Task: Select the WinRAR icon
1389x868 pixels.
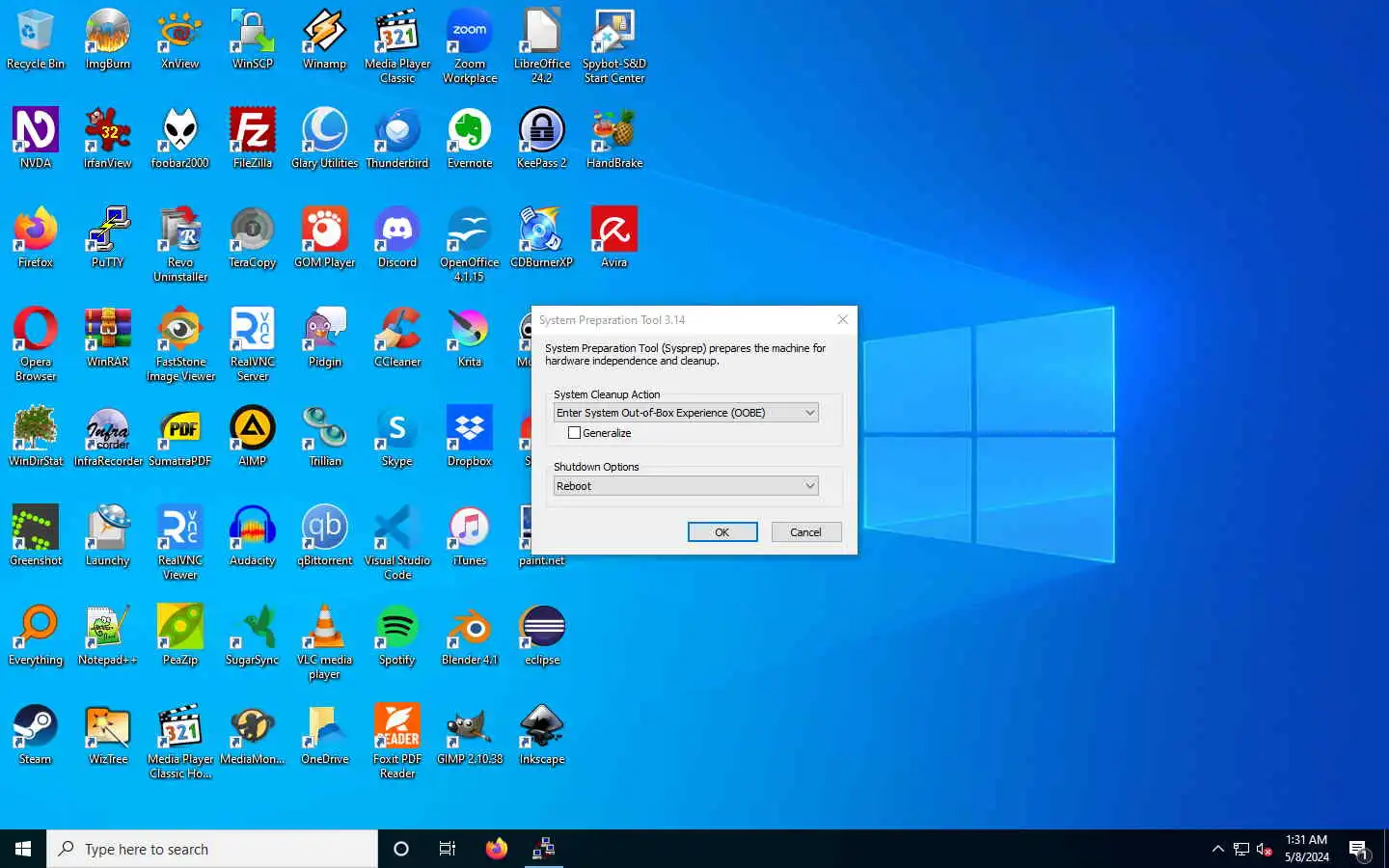Action: pos(108,339)
